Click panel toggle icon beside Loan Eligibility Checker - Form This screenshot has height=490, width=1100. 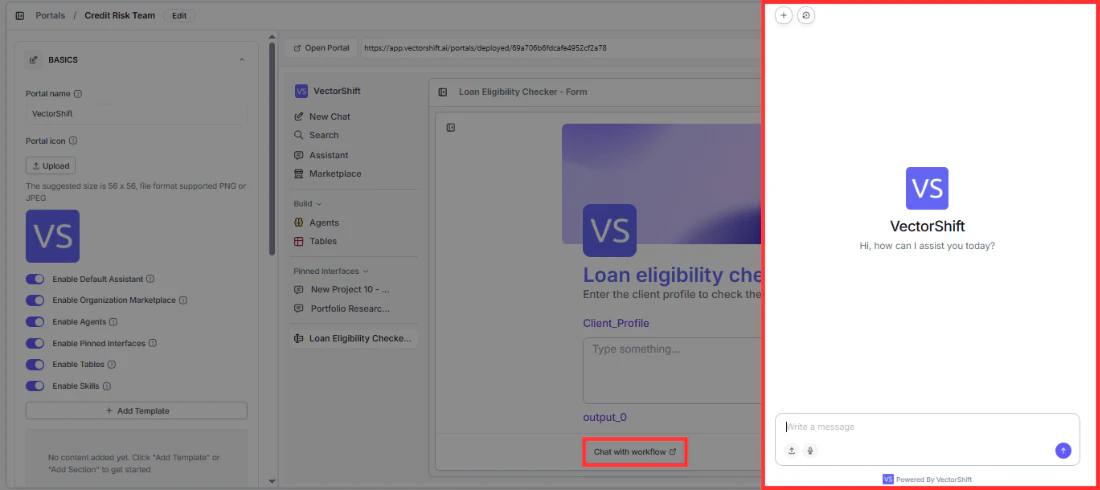point(443,92)
